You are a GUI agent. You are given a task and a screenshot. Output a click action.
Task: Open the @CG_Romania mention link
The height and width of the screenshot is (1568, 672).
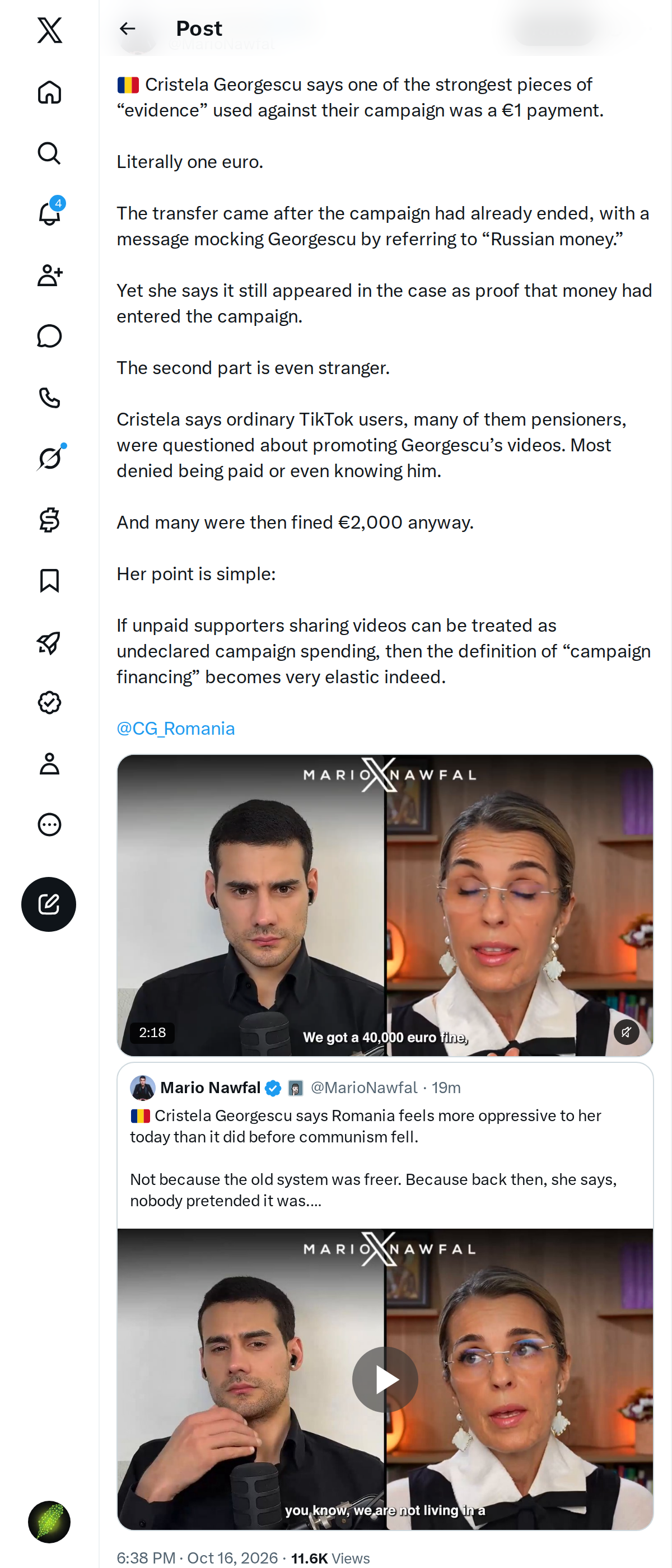tap(176, 728)
